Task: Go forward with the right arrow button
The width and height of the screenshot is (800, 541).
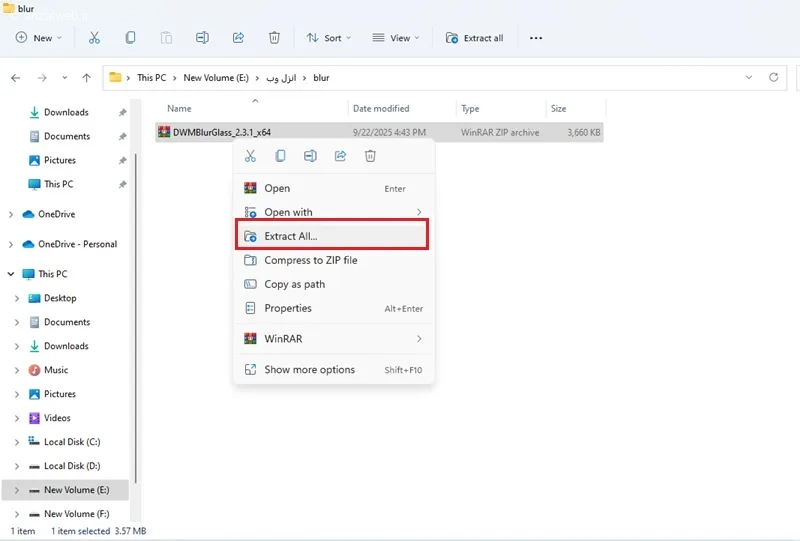Action: [x=42, y=78]
